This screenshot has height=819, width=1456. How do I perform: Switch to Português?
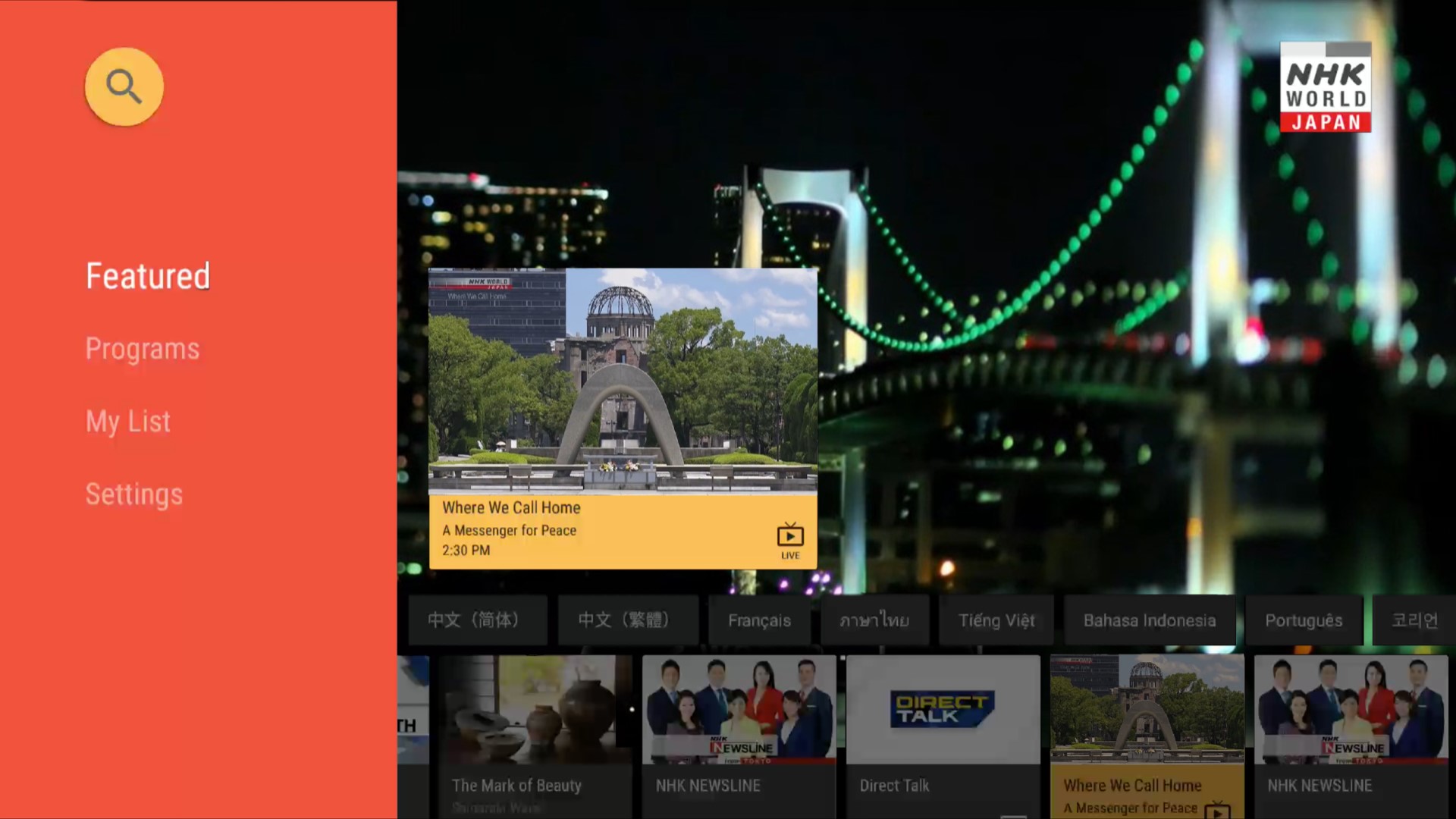(1303, 620)
